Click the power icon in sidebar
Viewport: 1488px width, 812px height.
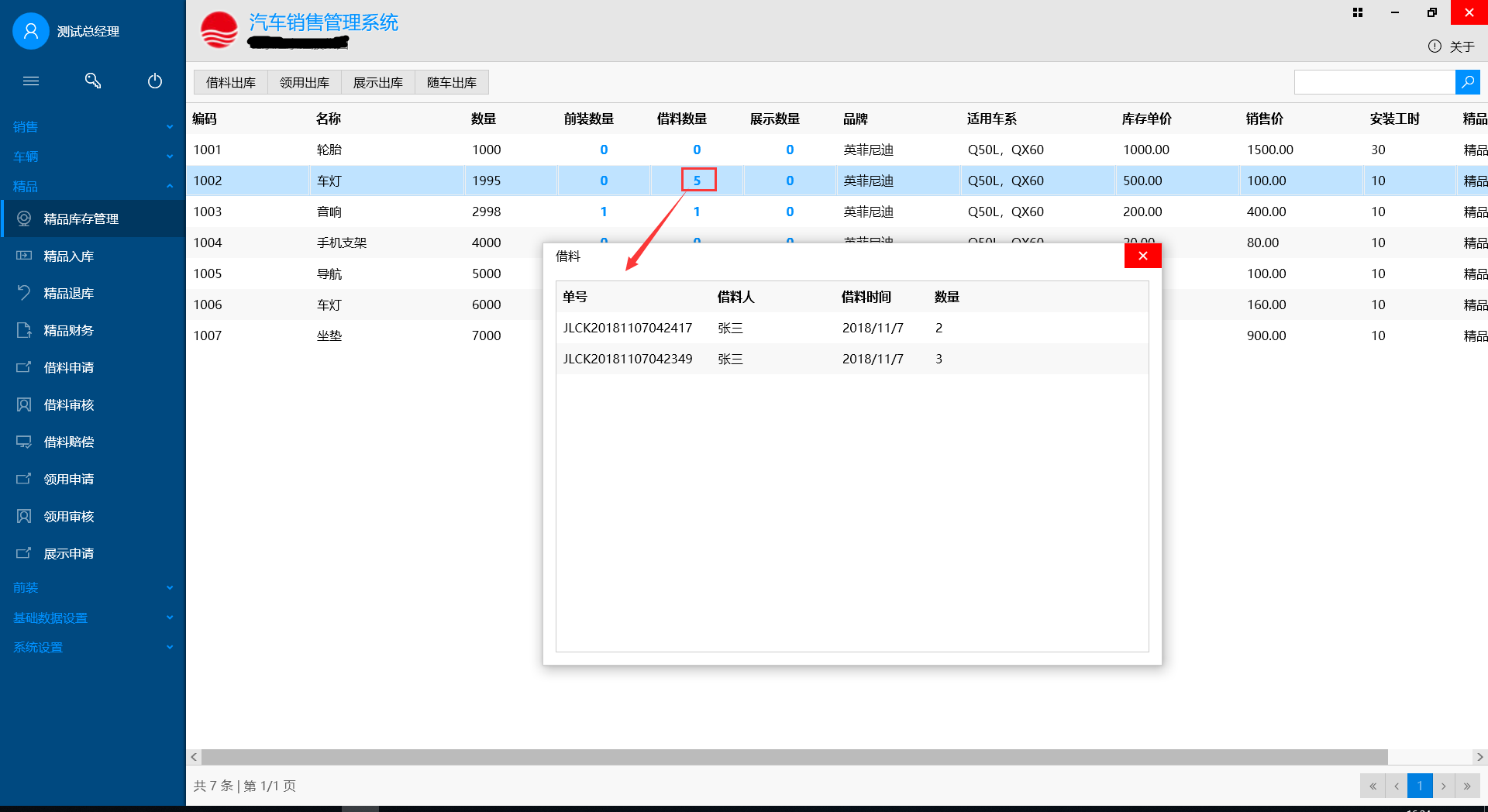[x=155, y=81]
